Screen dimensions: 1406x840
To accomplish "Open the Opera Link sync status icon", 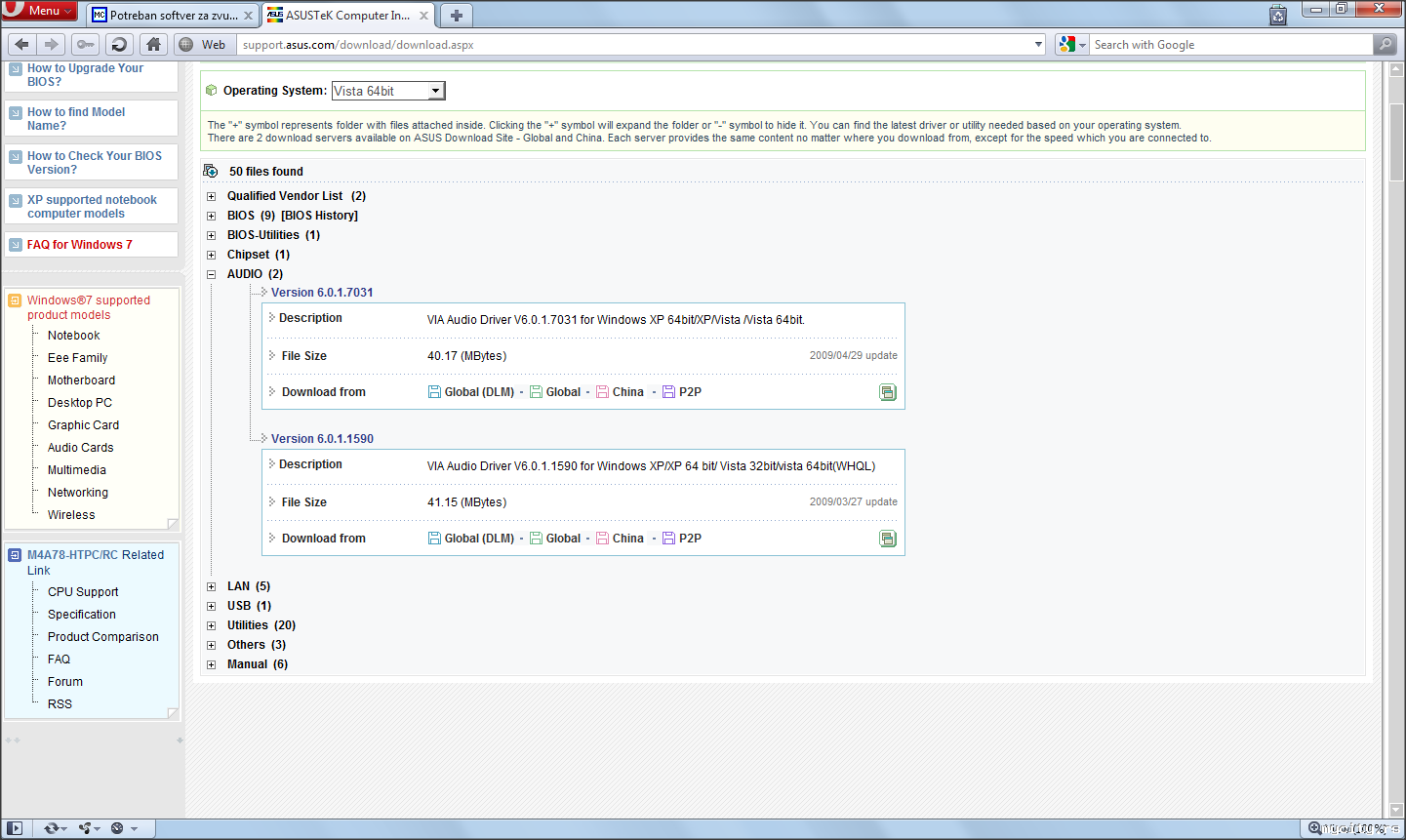I will point(54,828).
